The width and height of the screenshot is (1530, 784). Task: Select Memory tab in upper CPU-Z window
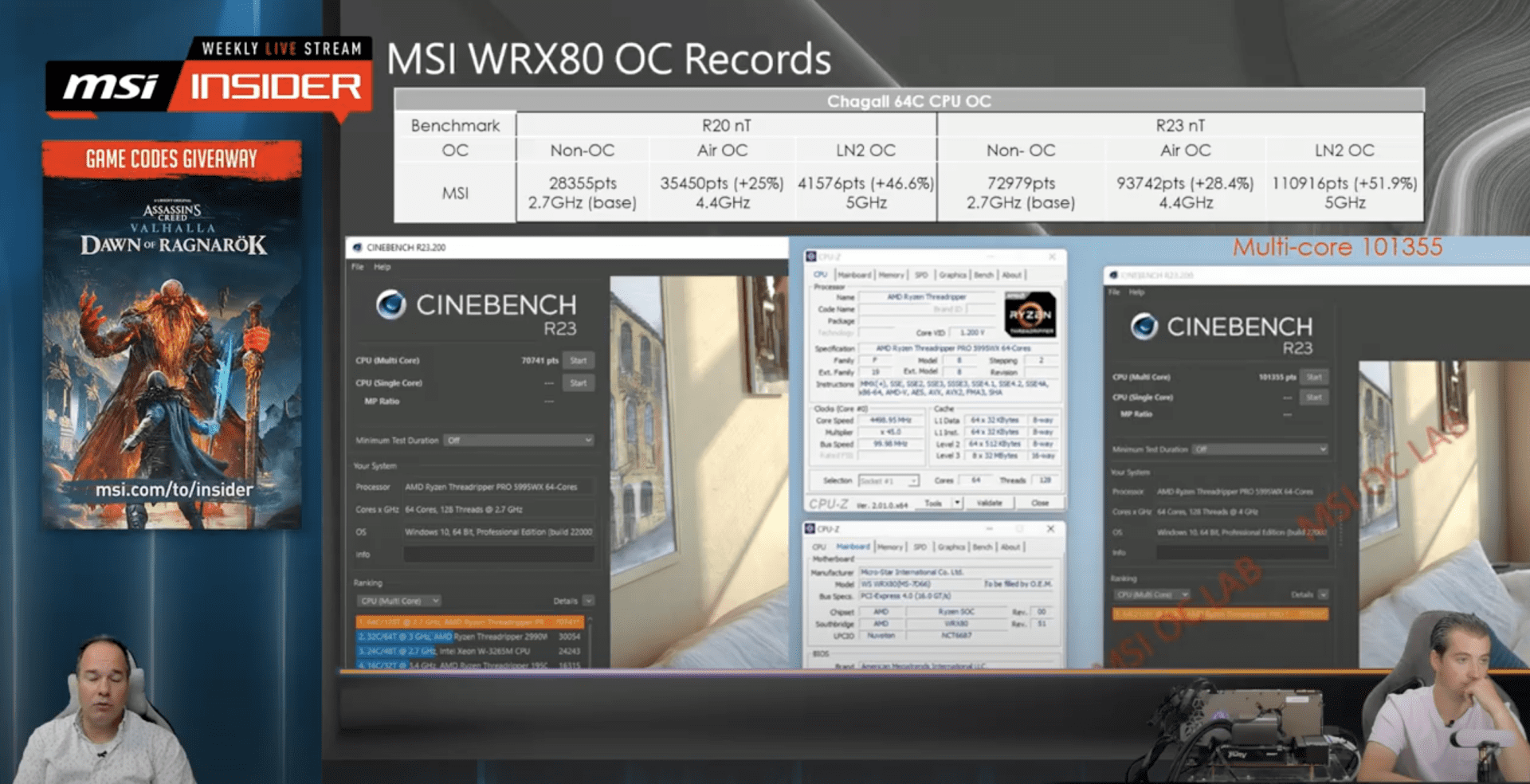coord(892,275)
